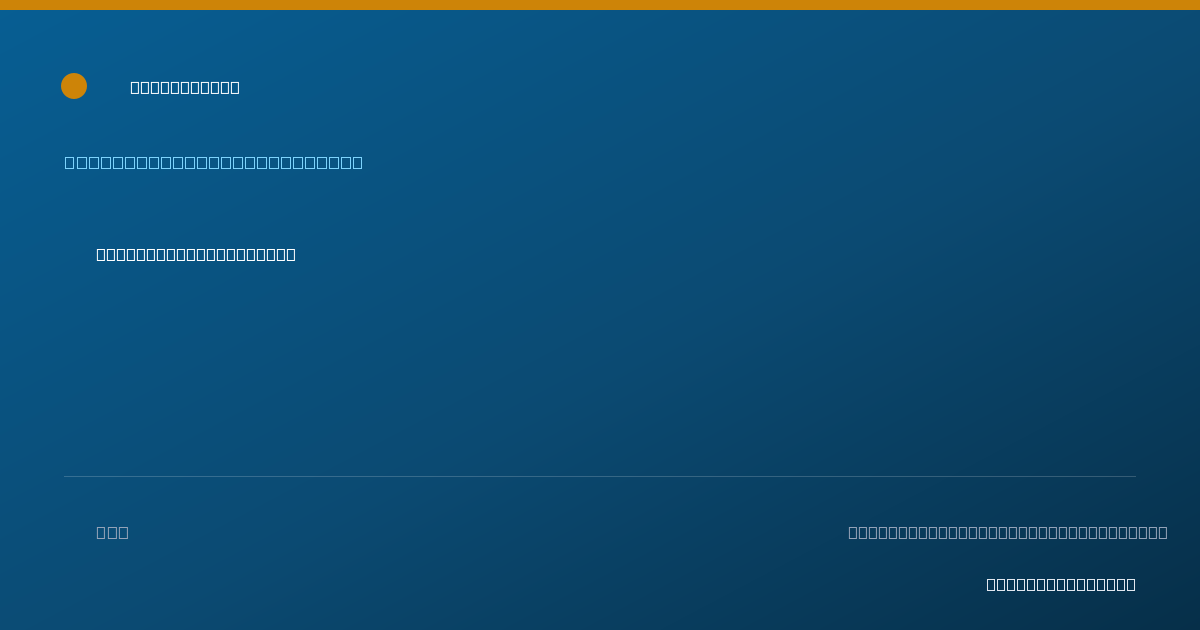This screenshot has height=630, width=1200.
Task: Click the white footer text at bottom right
Action: click(1061, 584)
